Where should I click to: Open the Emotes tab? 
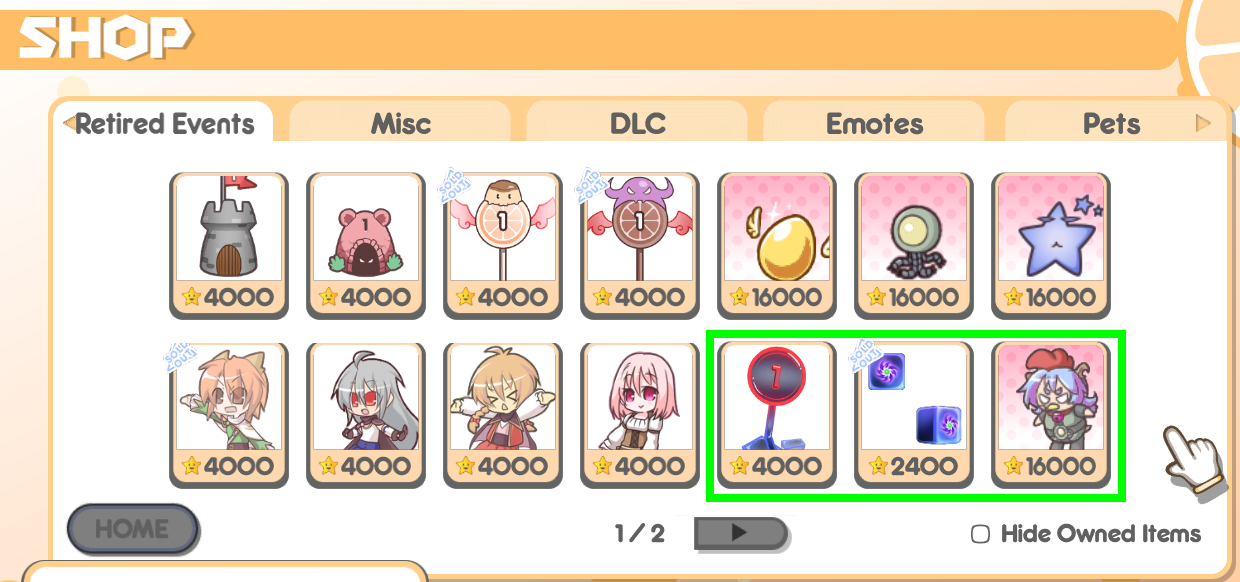(x=875, y=124)
